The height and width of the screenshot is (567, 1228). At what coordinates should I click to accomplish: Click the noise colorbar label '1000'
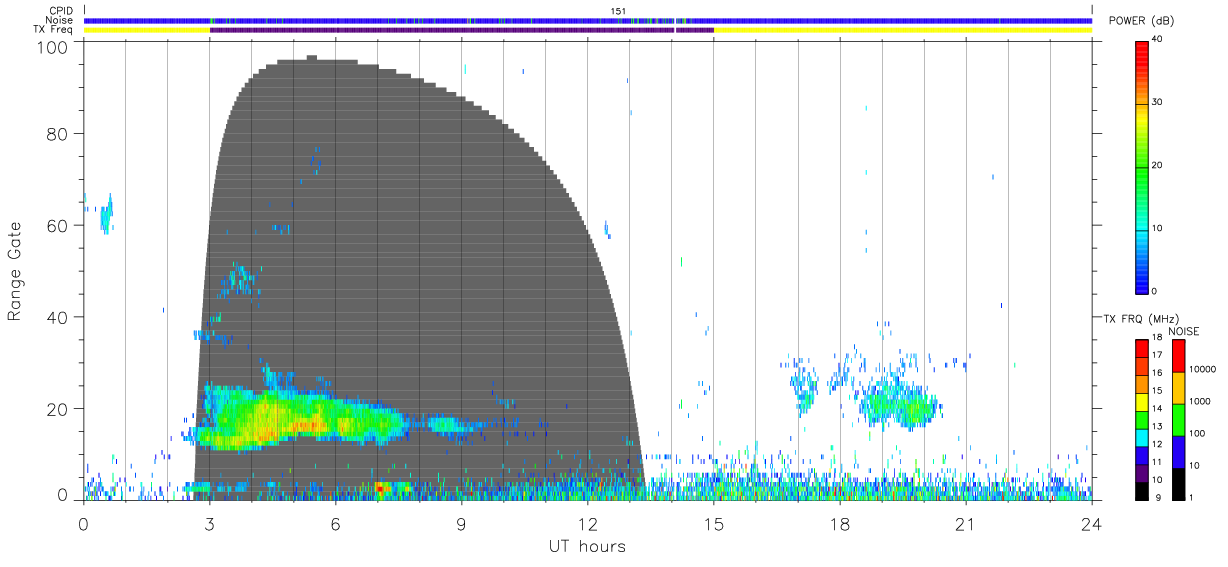click(x=1201, y=401)
